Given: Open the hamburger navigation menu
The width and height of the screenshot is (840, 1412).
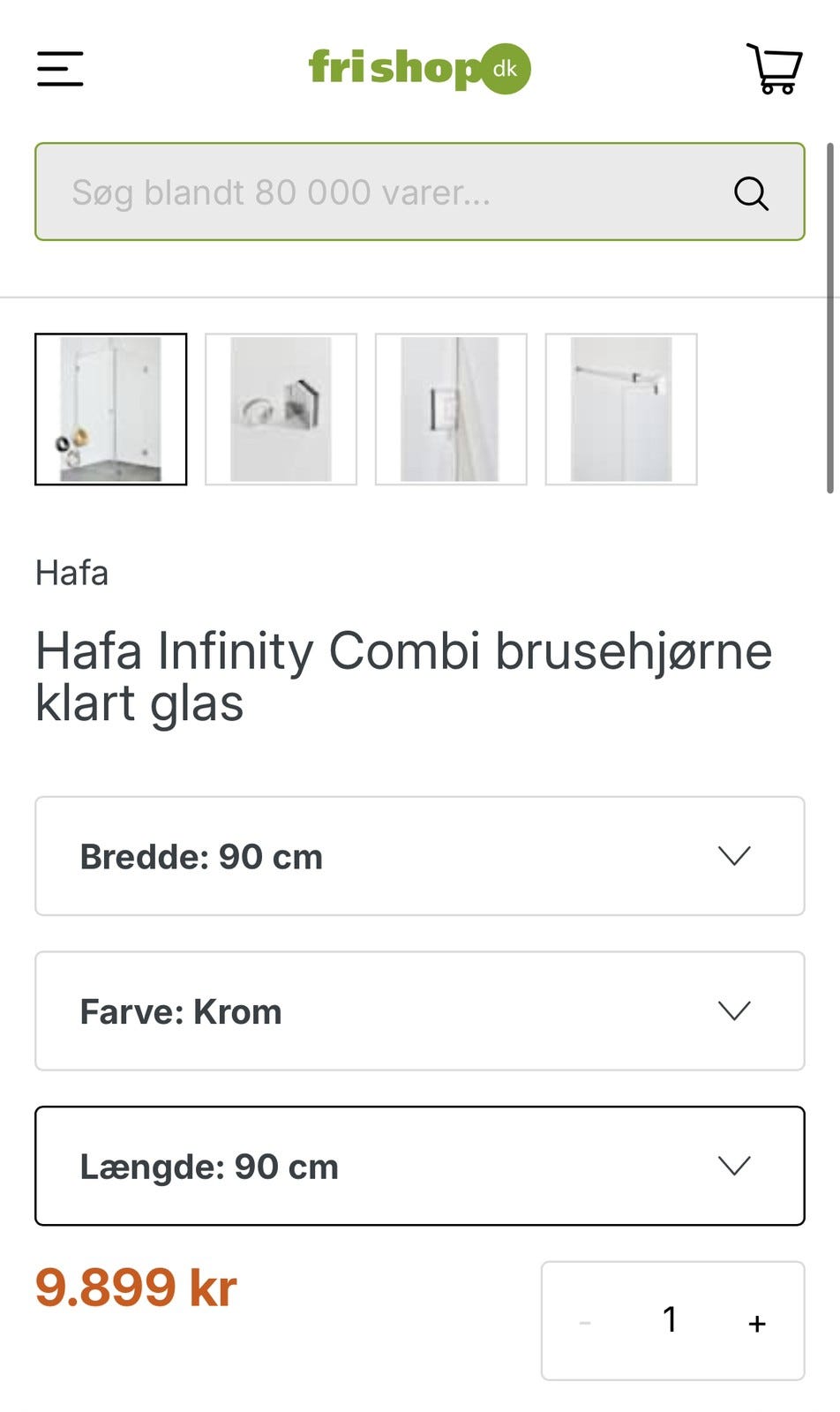Looking at the screenshot, I should pos(60,69).
